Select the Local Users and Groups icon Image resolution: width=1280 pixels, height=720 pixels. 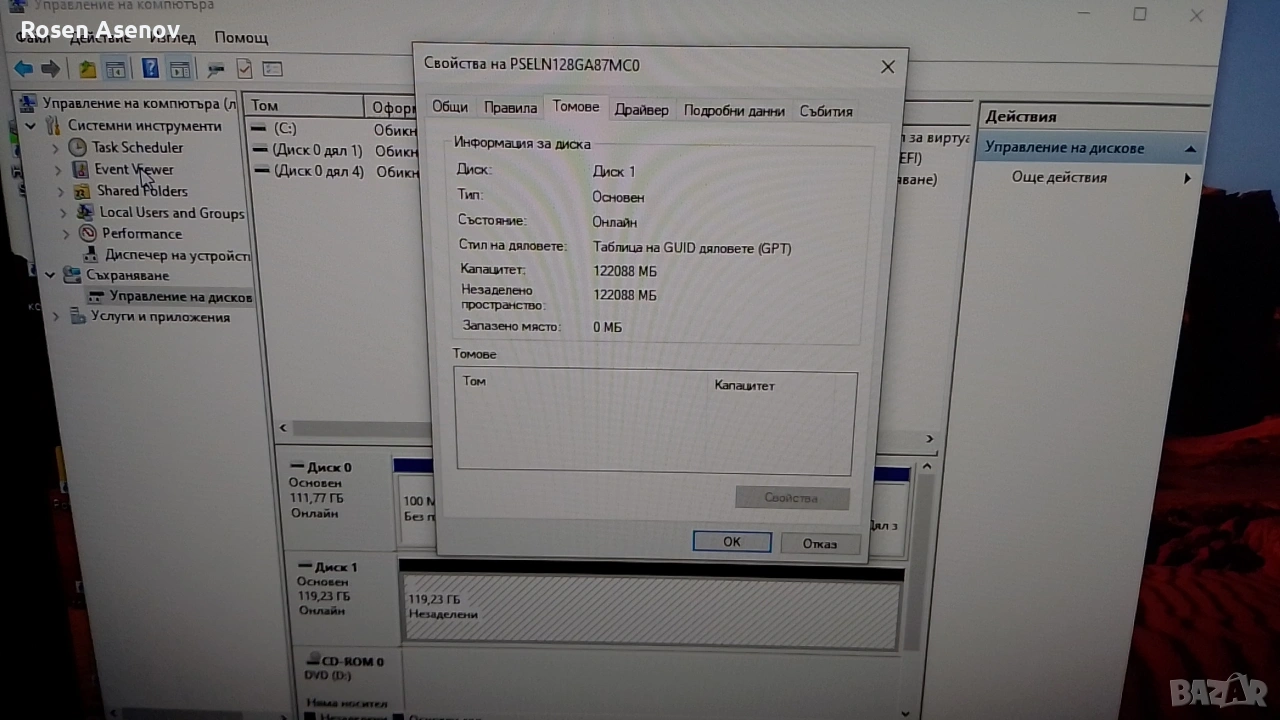(86, 212)
